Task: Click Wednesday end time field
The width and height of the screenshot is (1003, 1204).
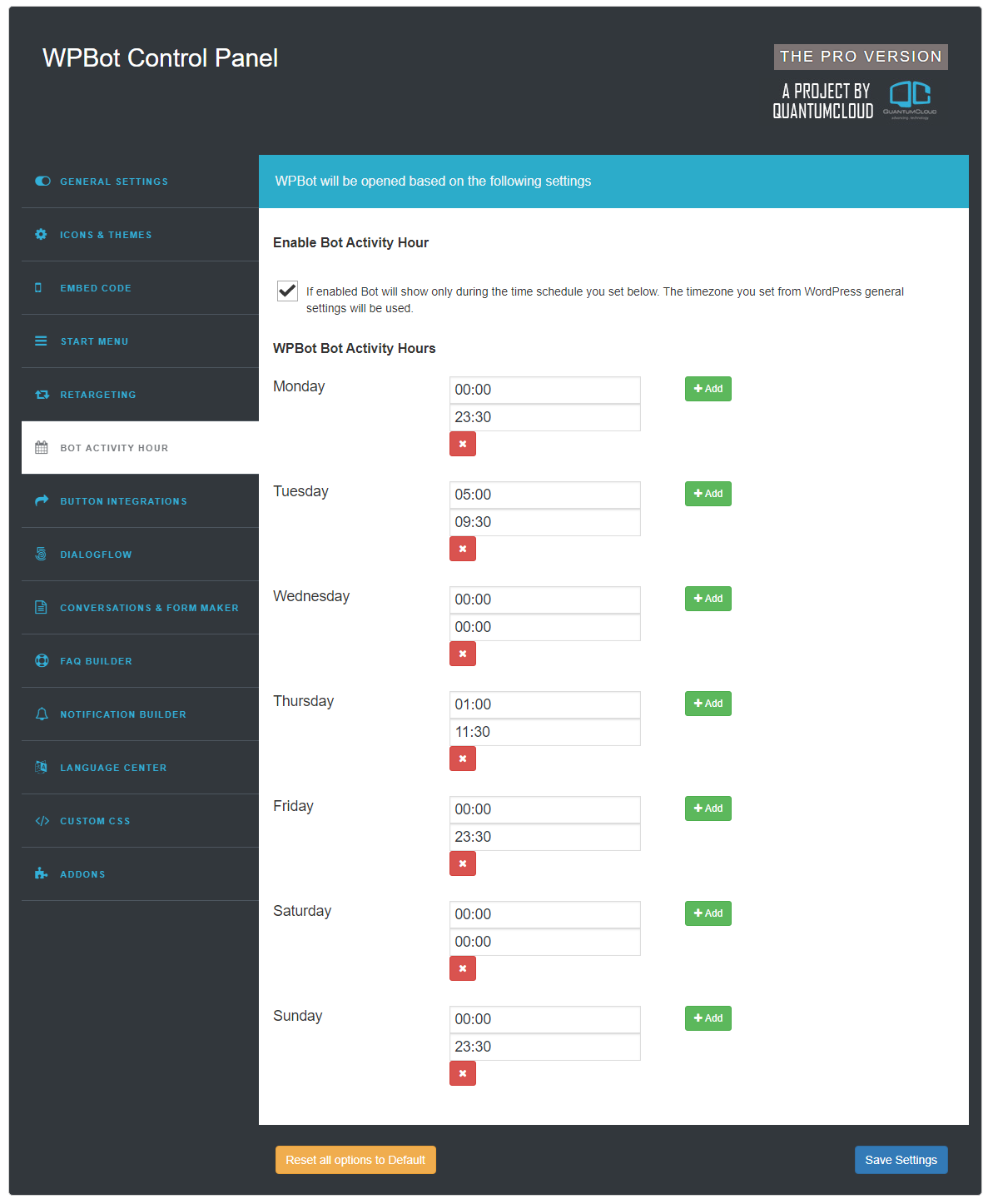Action: 545,627
